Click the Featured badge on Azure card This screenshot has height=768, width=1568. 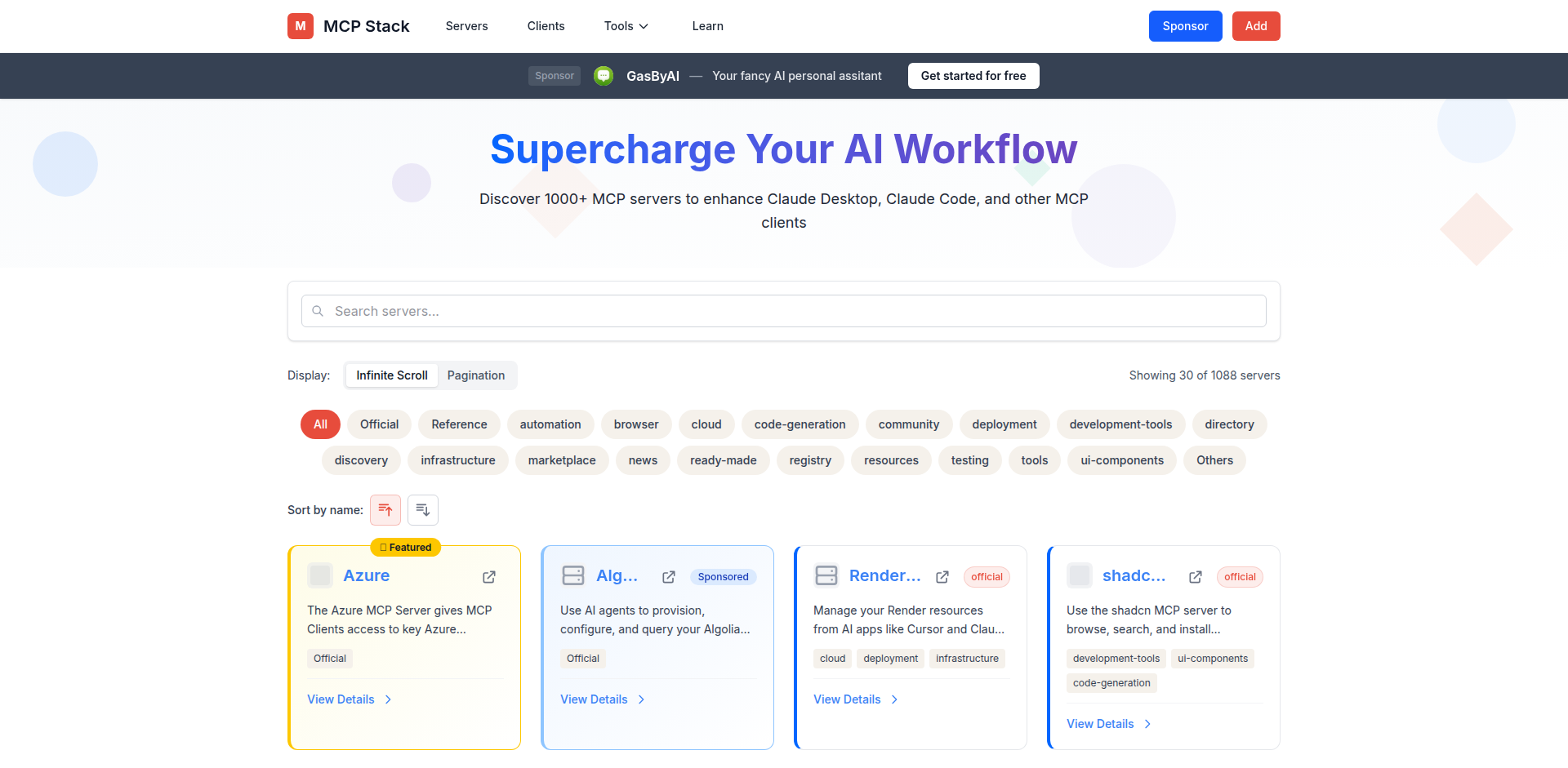pyautogui.click(x=405, y=548)
